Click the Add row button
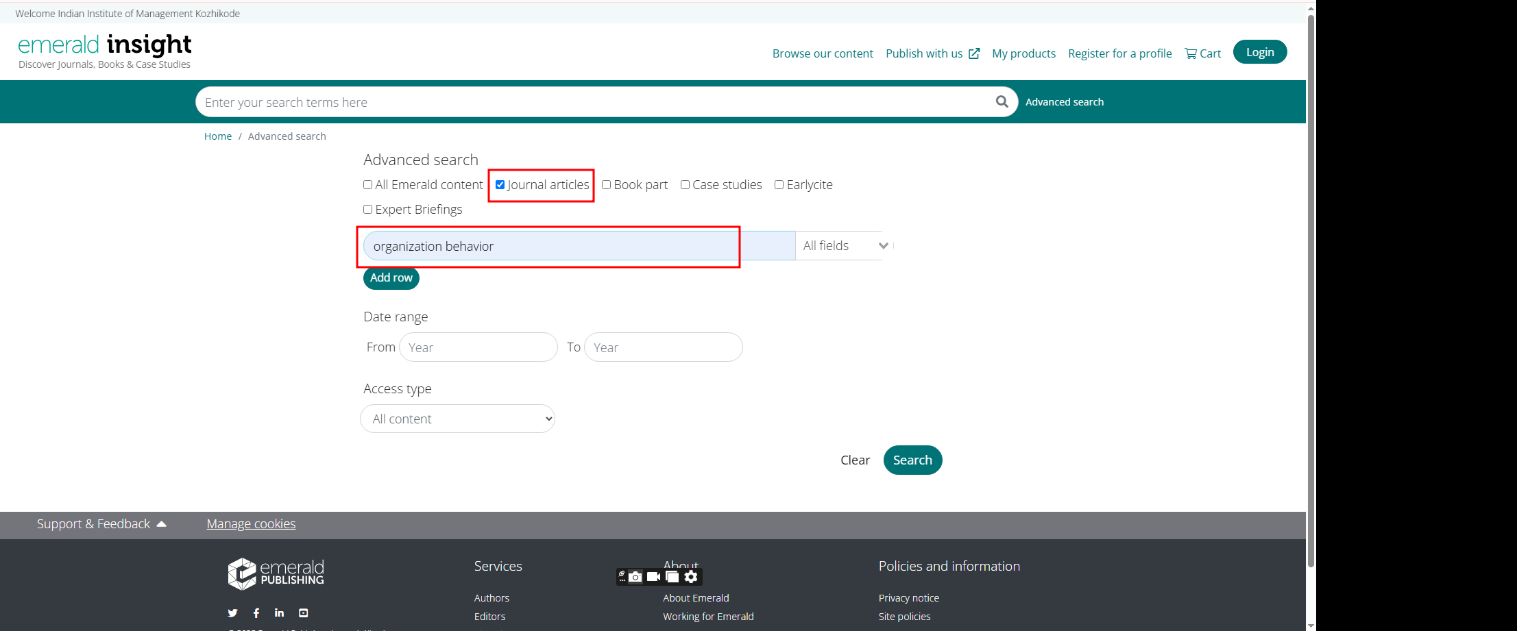Viewport: 1517px width, 631px height. pos(391,278)
